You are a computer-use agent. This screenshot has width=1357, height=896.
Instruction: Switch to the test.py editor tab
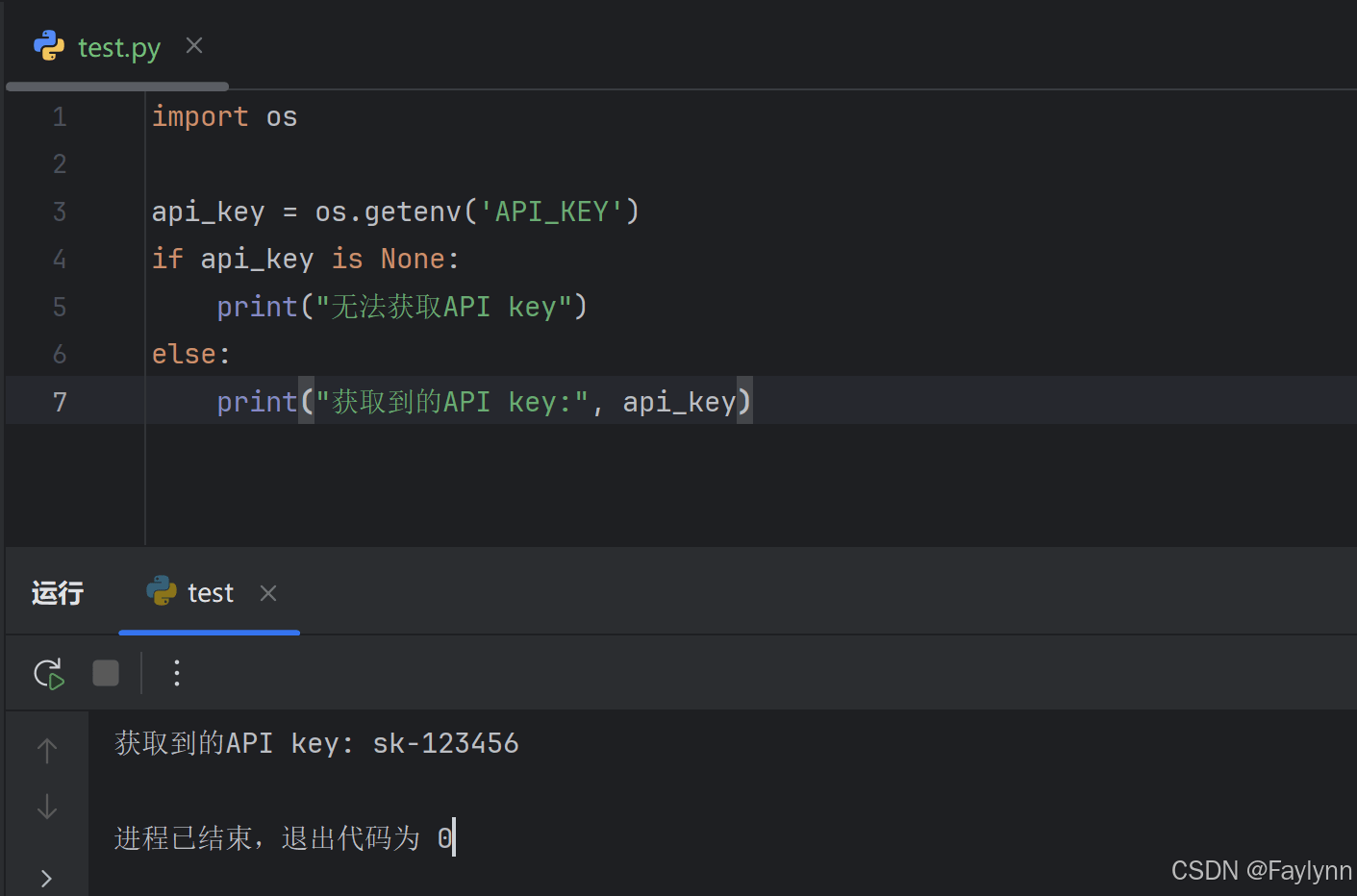pyautogui.click(x=118, y=47)
